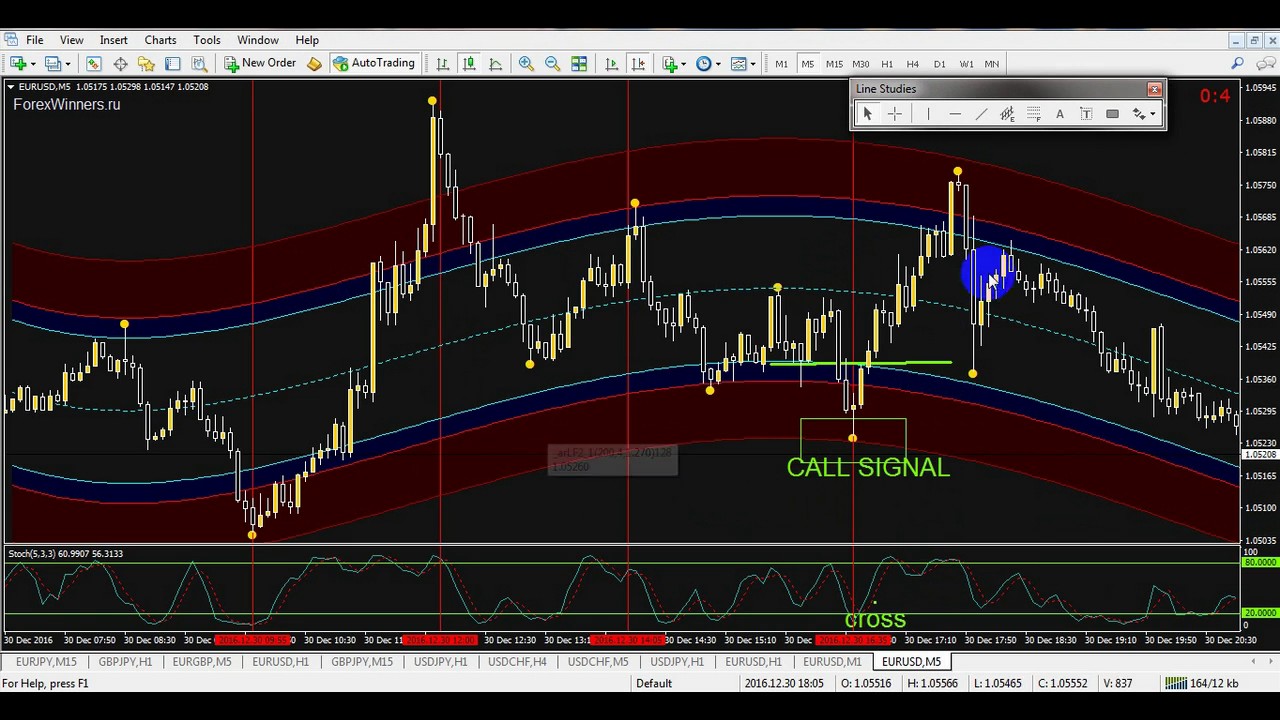Open the File menu
The image size is (1280, 720).
[34, 40]
